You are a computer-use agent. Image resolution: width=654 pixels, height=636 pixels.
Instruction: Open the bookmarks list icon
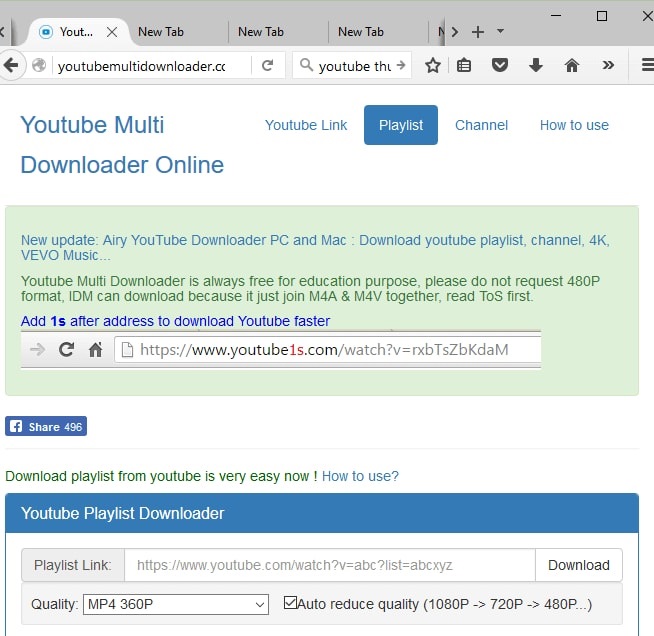click(x=464, y=65)
